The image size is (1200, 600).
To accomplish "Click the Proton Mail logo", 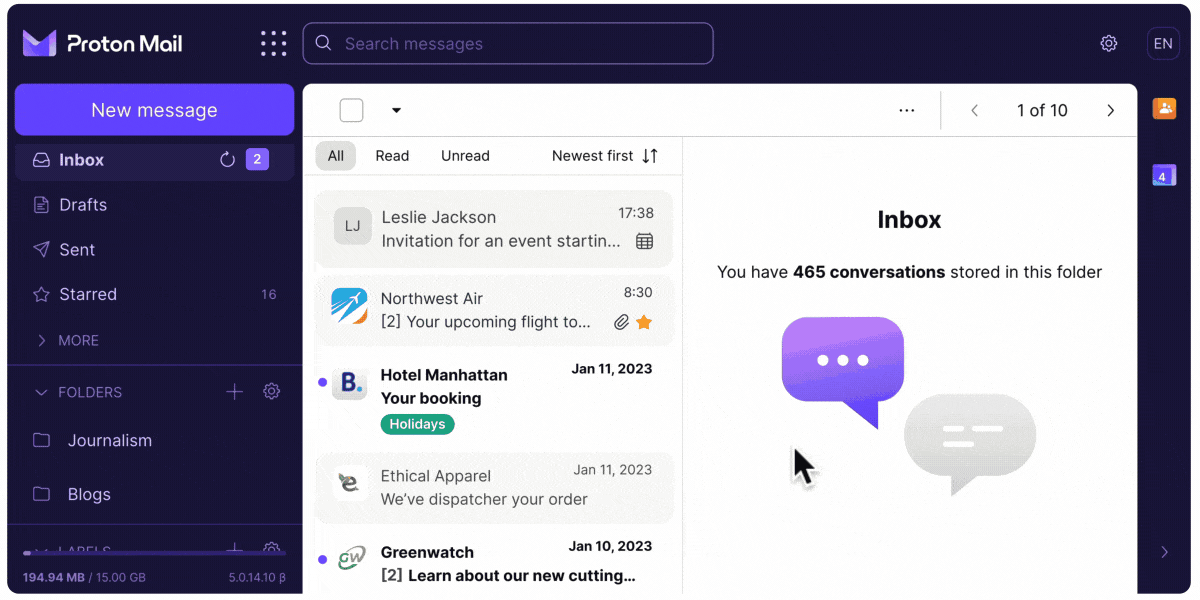I will click(x=102, y=43).
